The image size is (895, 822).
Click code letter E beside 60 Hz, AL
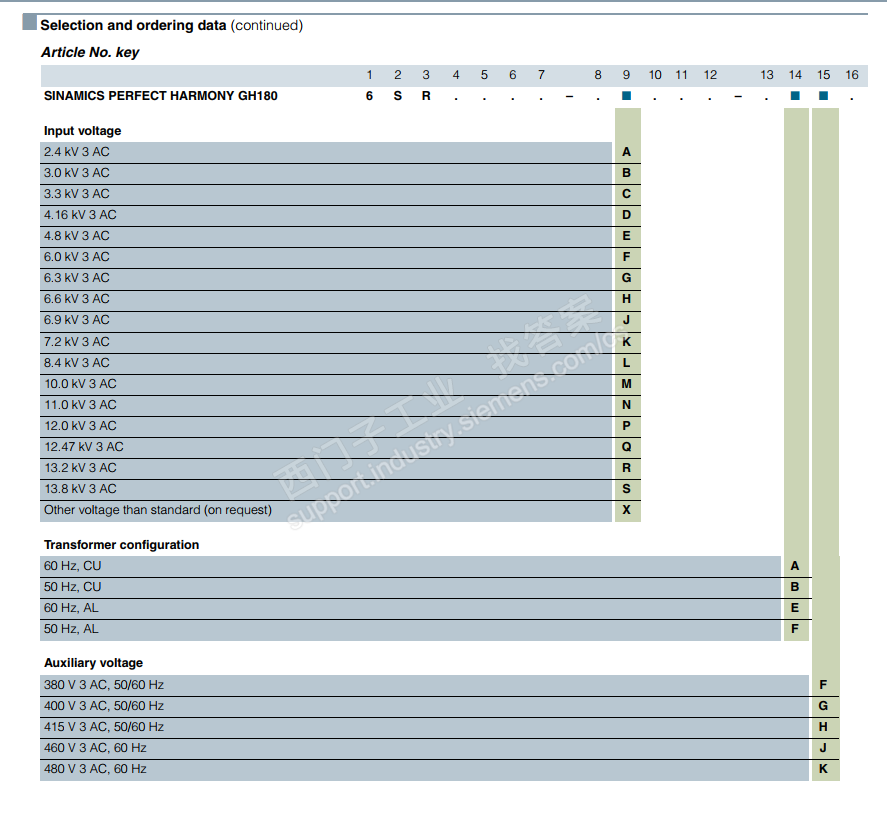pos(795,608)
